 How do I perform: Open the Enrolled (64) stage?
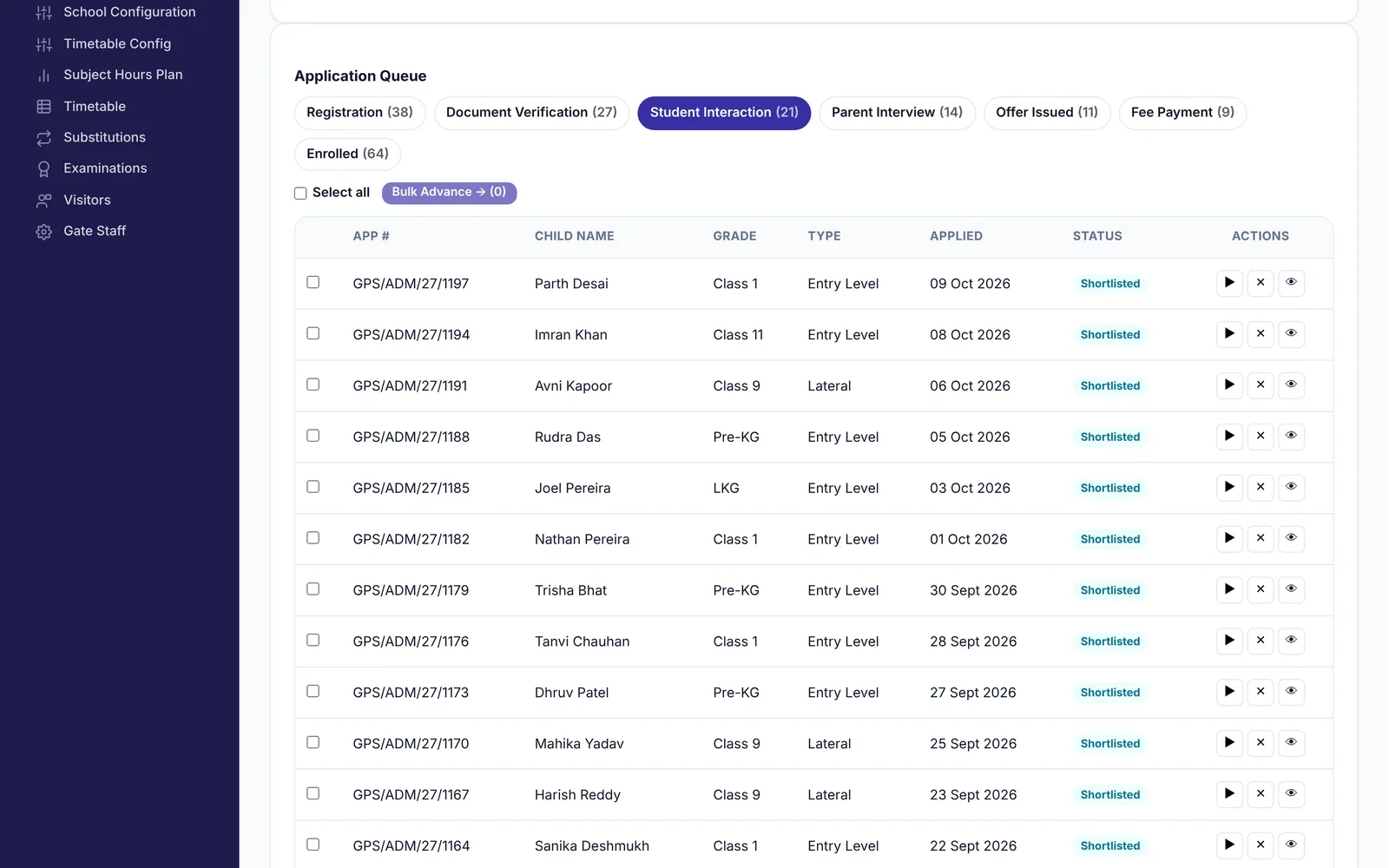tap(347, 155)
